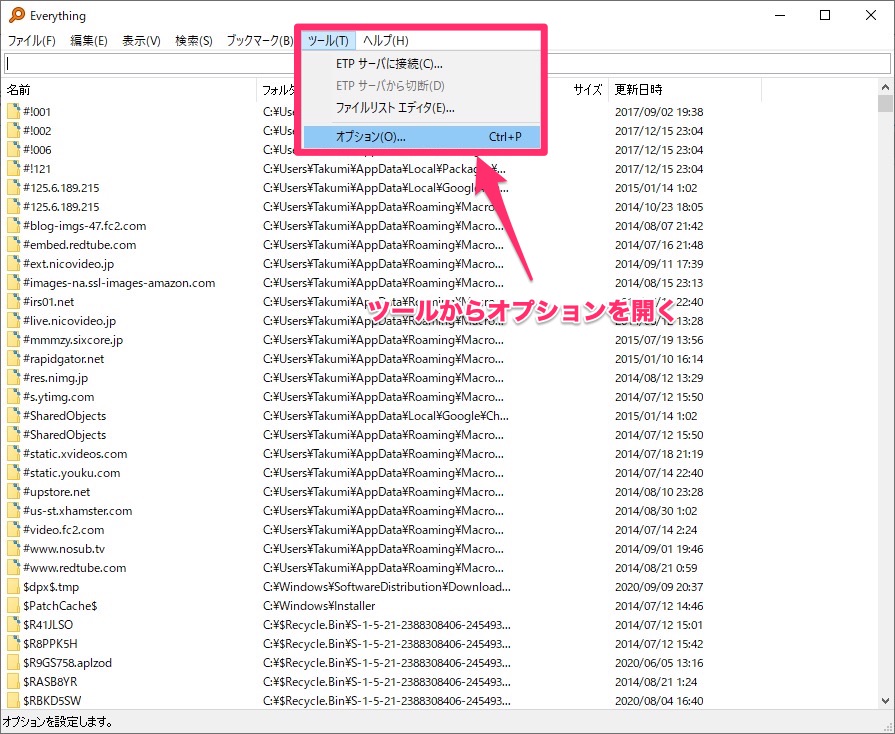Click folder icon beside $PatchCache$
Image resolution: width=895 pixels, height=734 pixels.
(x=13, y=606)
